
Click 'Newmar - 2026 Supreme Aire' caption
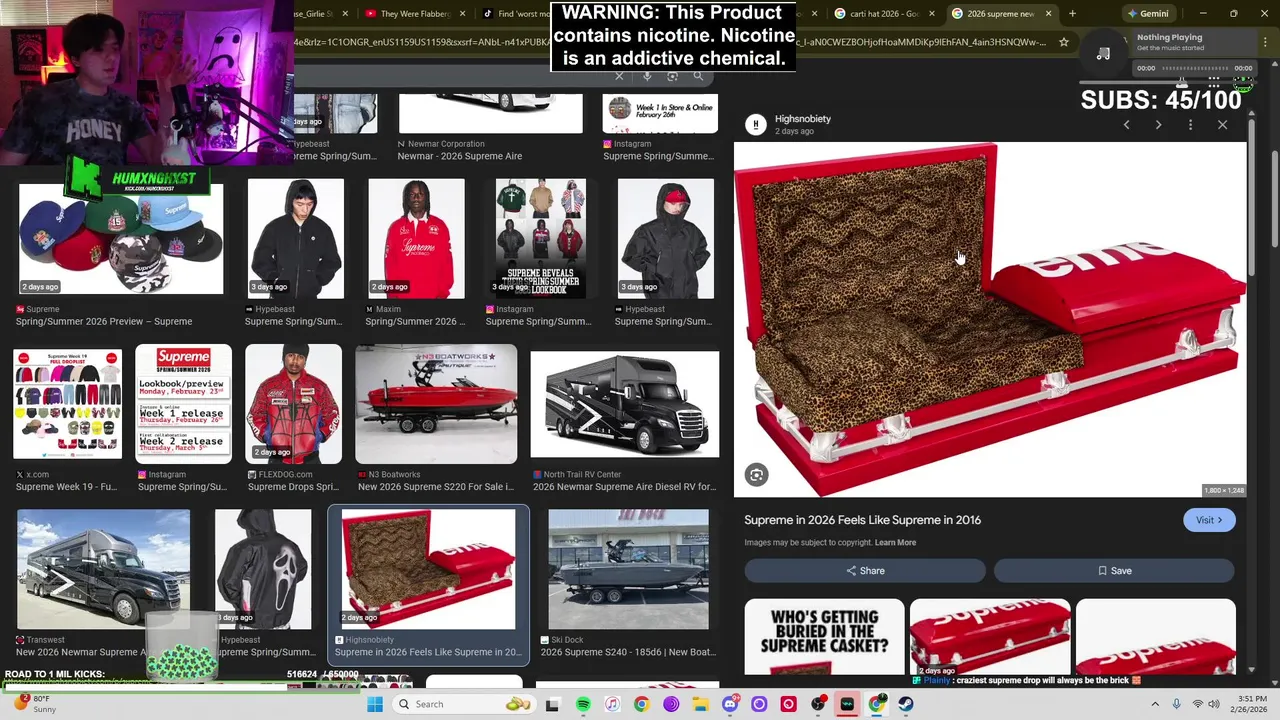(460, 156)
